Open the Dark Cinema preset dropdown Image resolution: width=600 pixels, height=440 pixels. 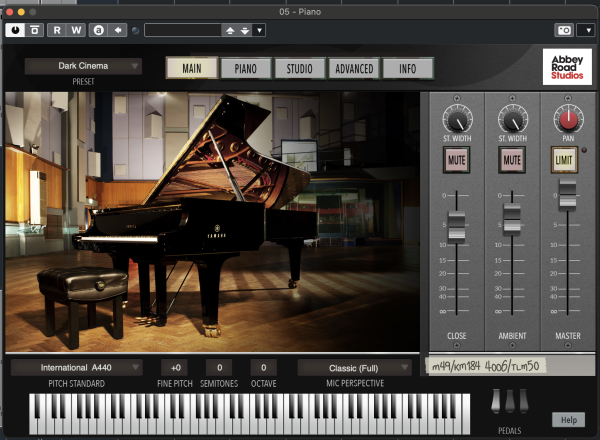(83, 67)
